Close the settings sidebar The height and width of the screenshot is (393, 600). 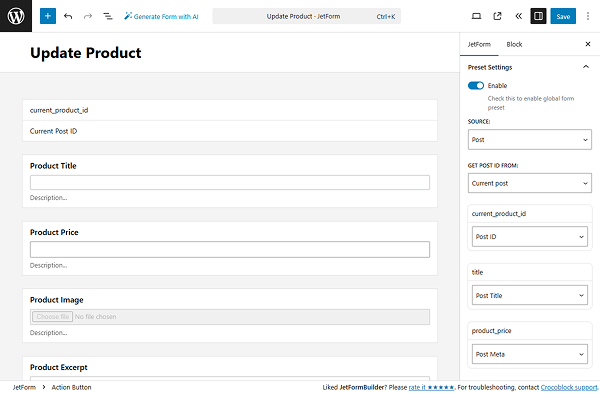pos(588,44)
